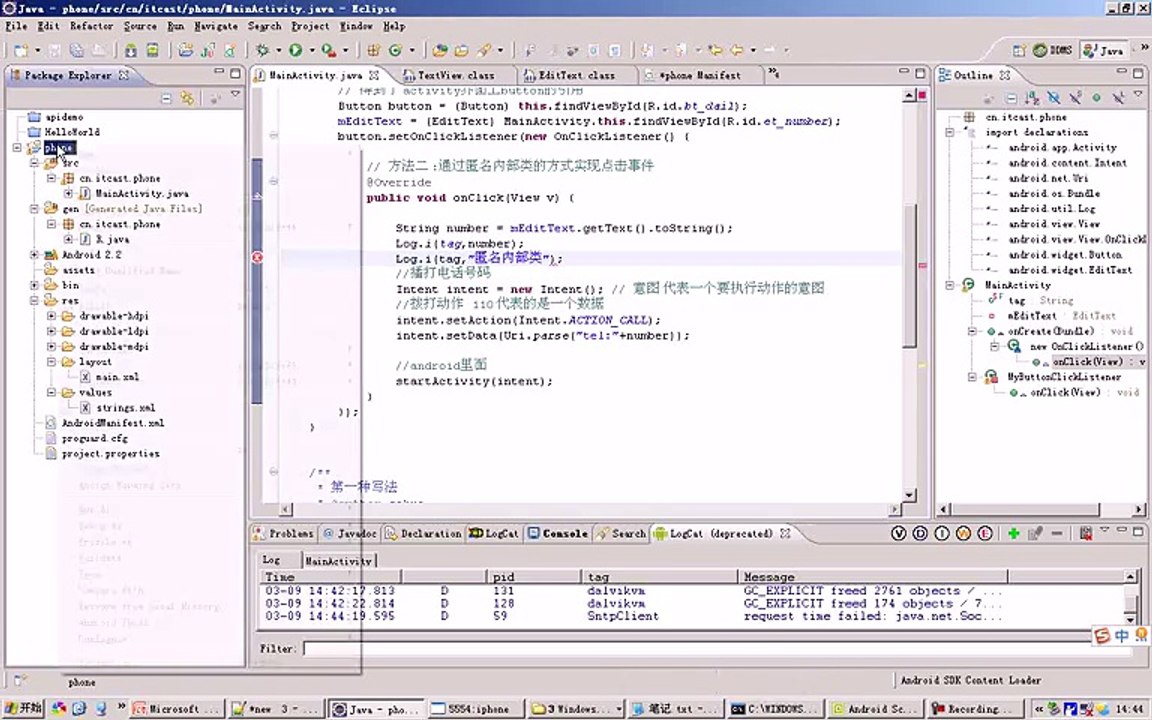The width and height of the screenshot is (1152, 720).
Task: Click Collapse All in Package Explorer
Action: tap(166, 98)
